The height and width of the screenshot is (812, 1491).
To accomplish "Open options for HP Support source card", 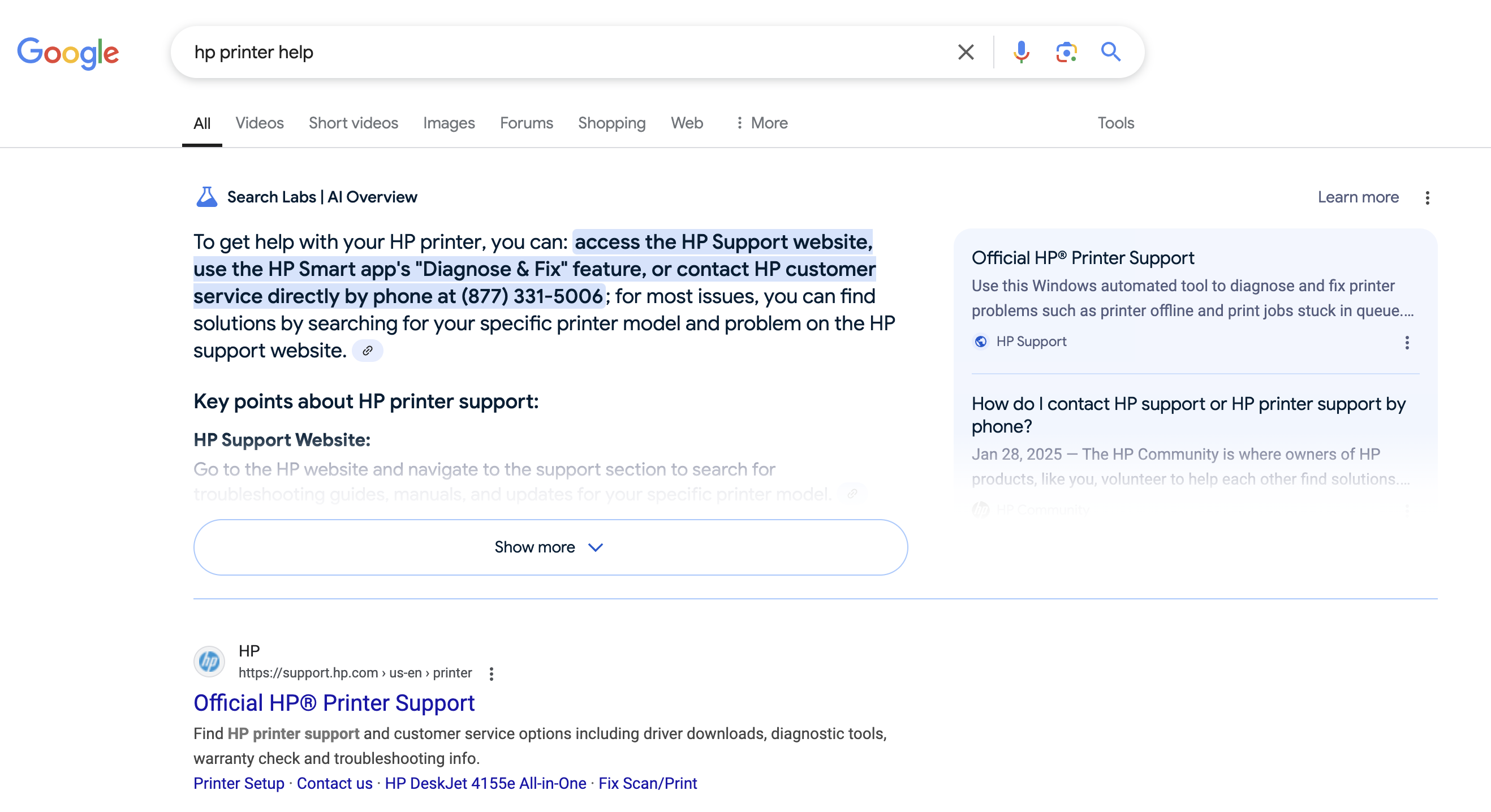I will click(x=1407, y=343).
